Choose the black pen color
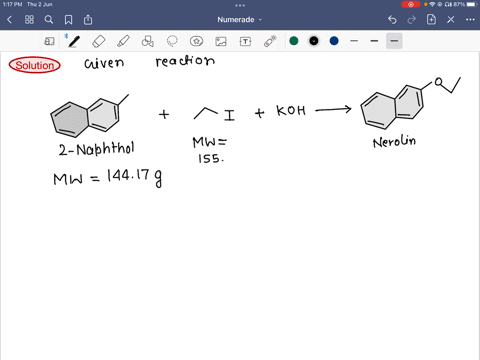The image size is (480, 360). tap(314, 41)
